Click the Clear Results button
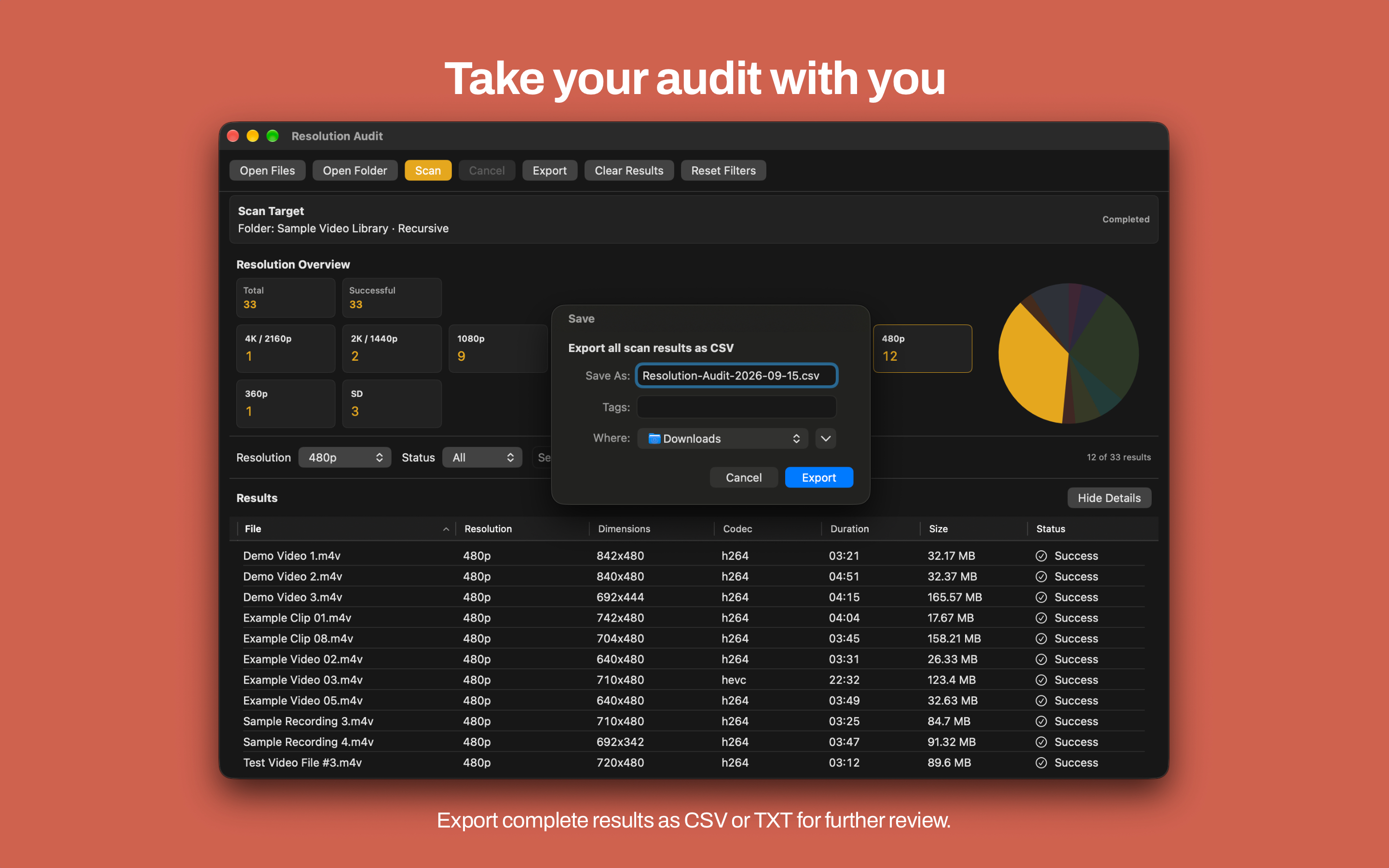 (x=628, y=171)
